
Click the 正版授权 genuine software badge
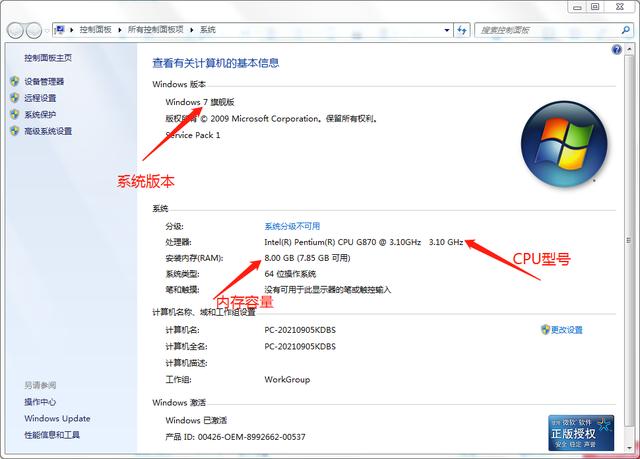tap(581, 433)
